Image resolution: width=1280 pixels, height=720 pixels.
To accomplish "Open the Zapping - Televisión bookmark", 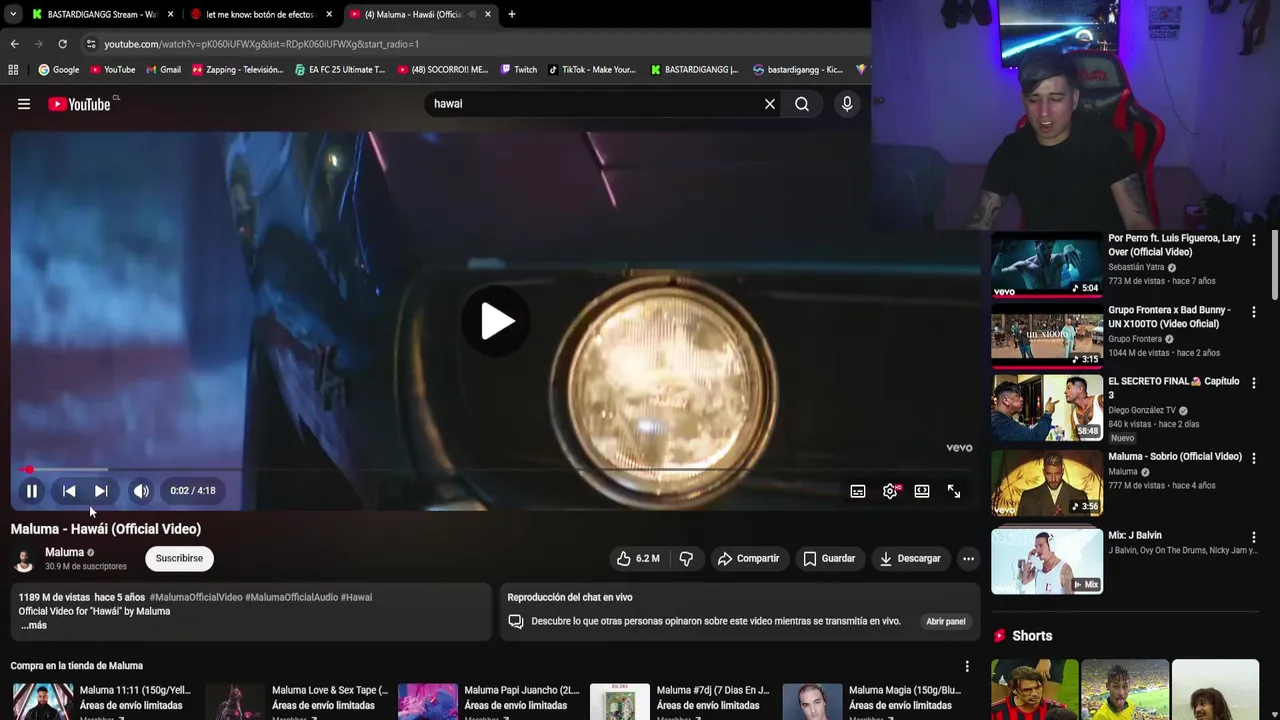I will tap(238, 70).
